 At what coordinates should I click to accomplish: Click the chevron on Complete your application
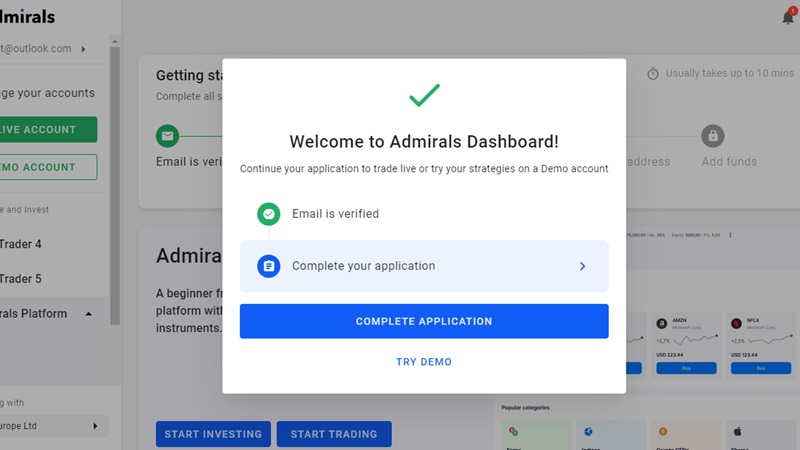click(582, 266)
